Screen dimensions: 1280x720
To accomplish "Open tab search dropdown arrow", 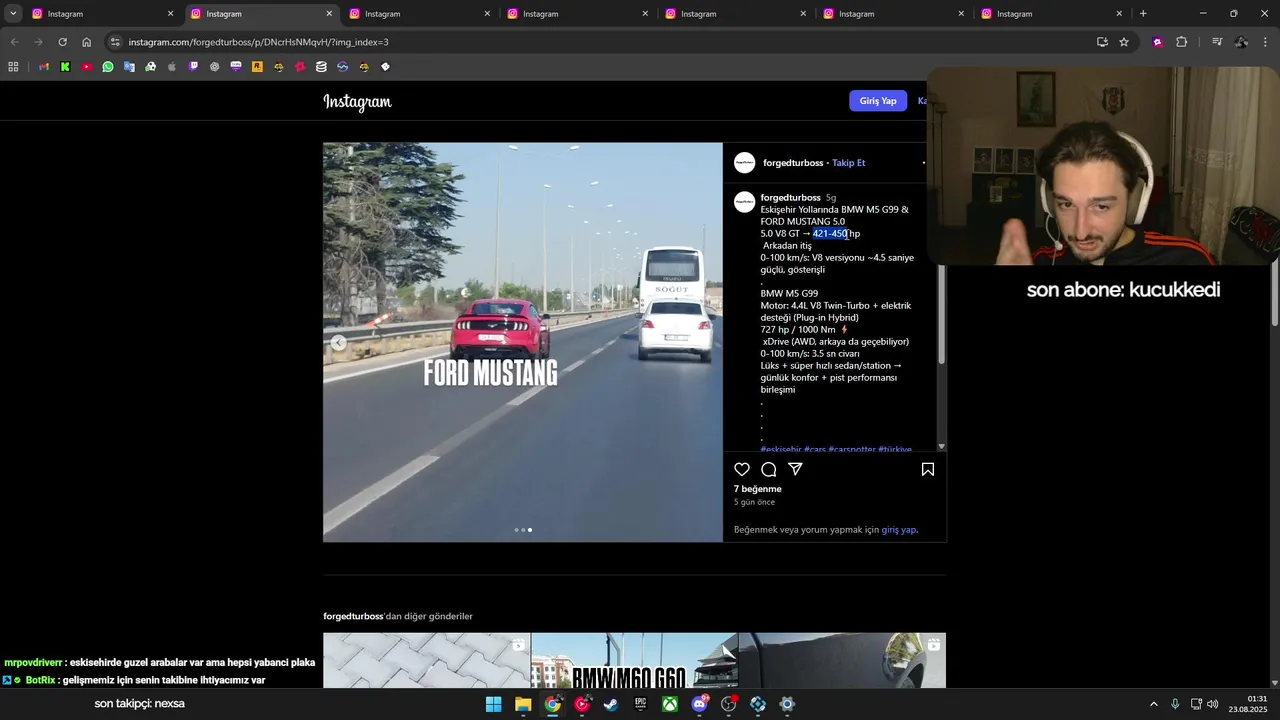I will click(13, 13).
